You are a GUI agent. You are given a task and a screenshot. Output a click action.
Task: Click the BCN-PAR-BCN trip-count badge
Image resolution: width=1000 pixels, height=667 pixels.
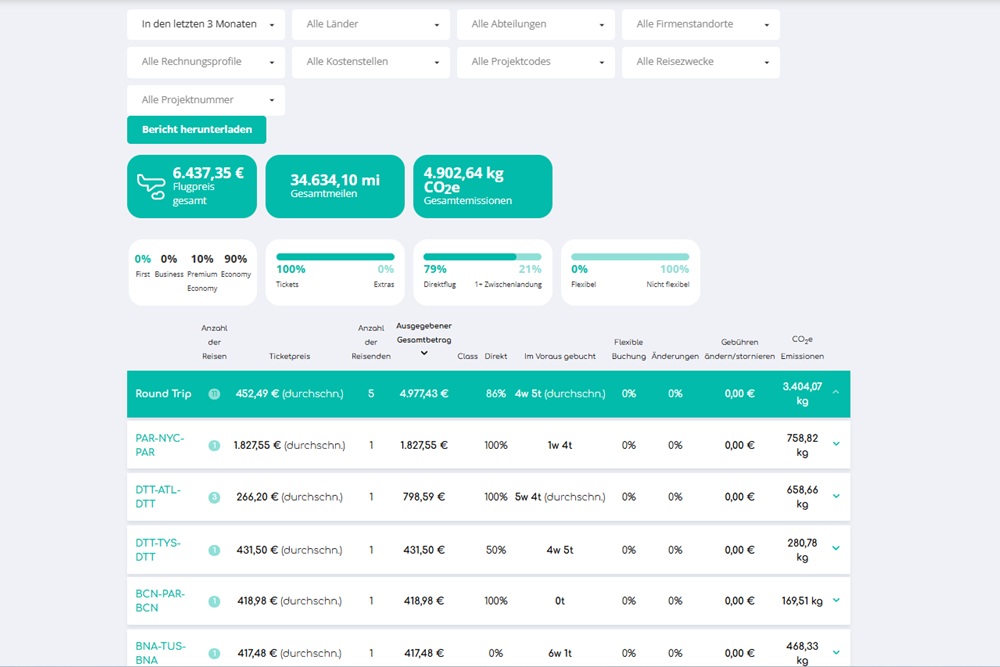point(214,601)
